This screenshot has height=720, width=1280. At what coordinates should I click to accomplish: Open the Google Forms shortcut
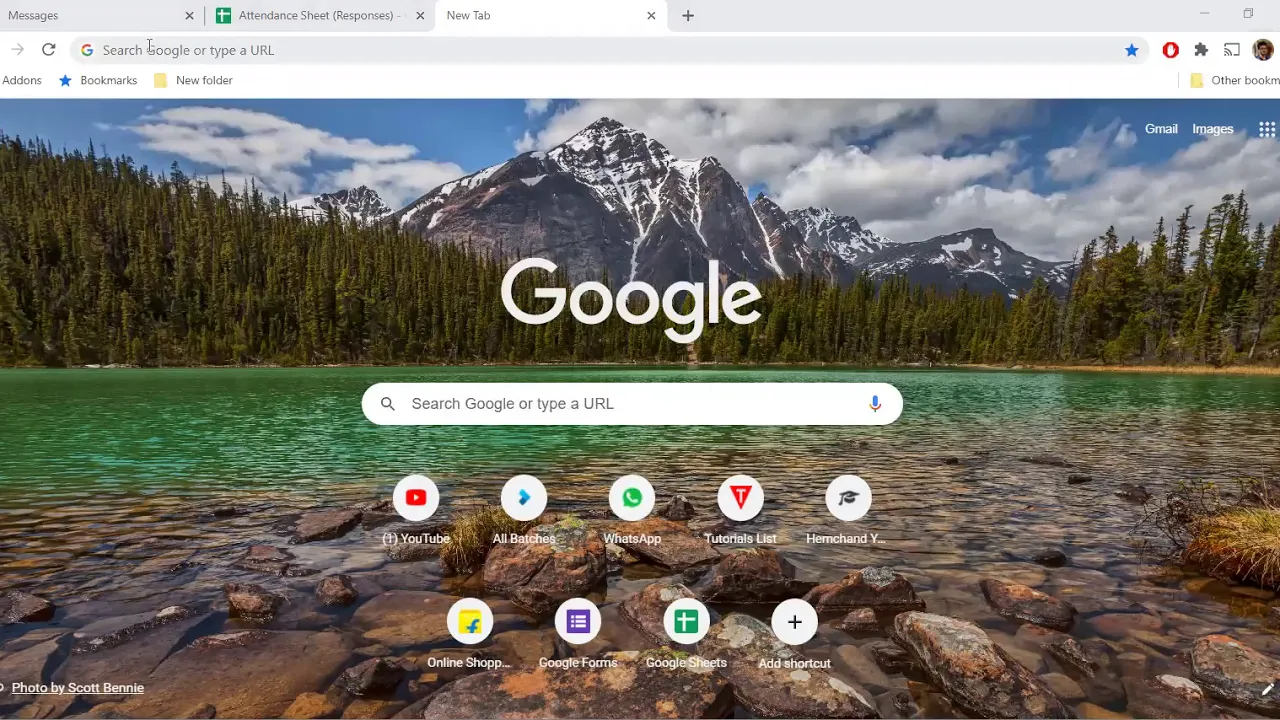tap(578, 622)
